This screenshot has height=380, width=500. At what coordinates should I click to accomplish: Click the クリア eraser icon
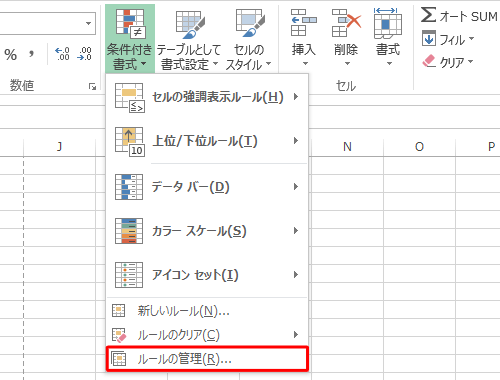[x=429, y=61]
